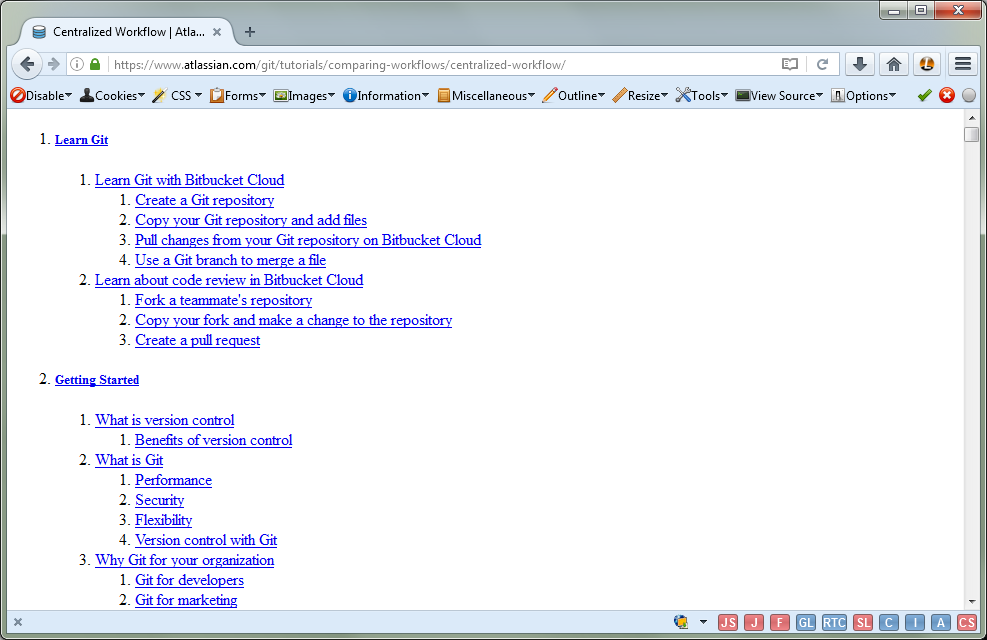The image size is (987, 640).
Task: Open the Images dropdown menu
Action: (x=303, y=96)
